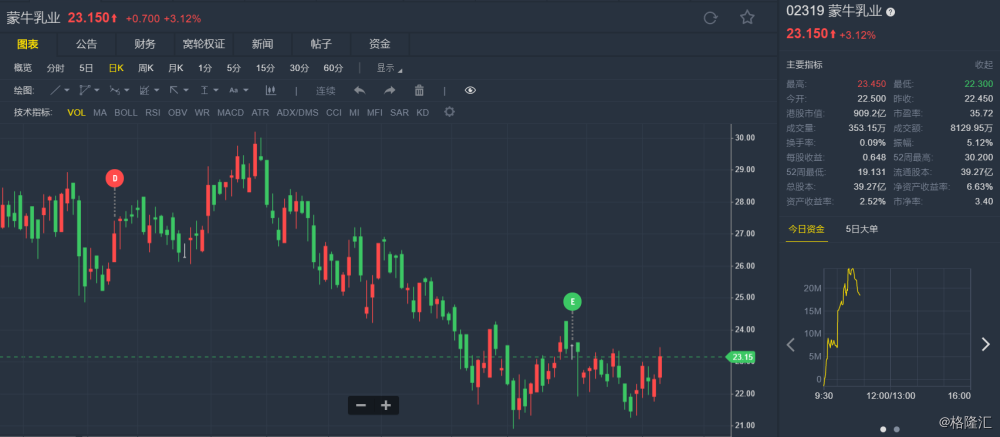Expand channel tool dropdown arrow
Viewport: 1000px width, 437px height.
(x=96, y=91)
